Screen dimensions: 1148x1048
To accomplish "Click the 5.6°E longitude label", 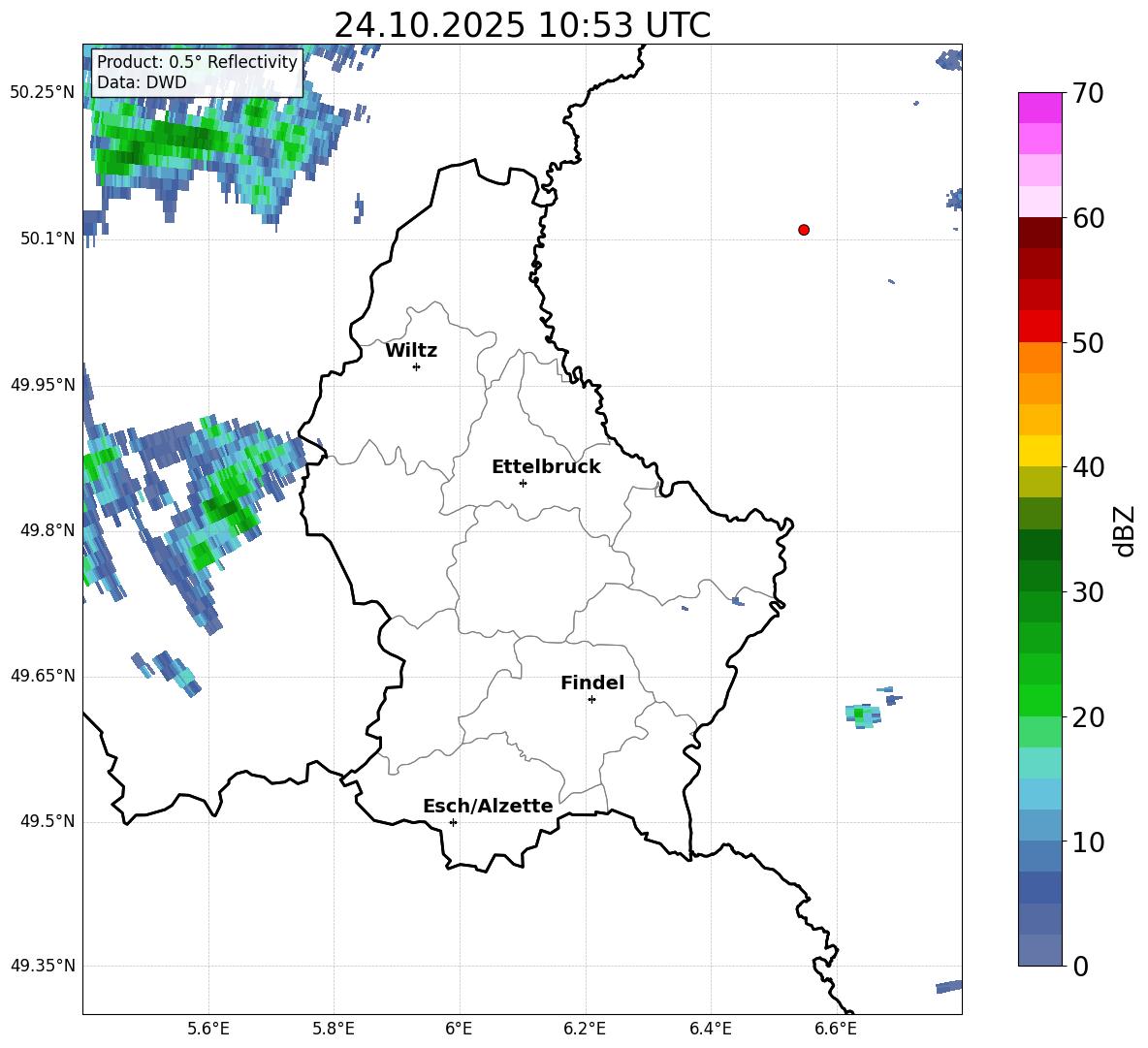I will point(208,1029).
